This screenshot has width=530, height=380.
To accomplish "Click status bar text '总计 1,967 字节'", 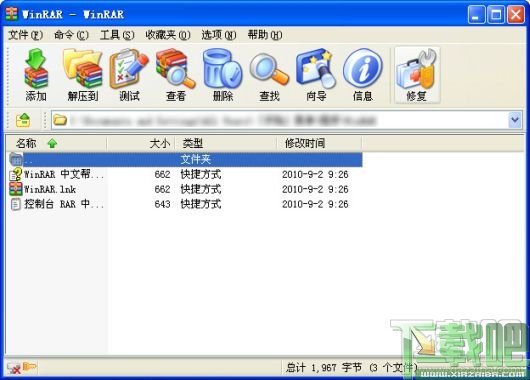I will [324, 367].
